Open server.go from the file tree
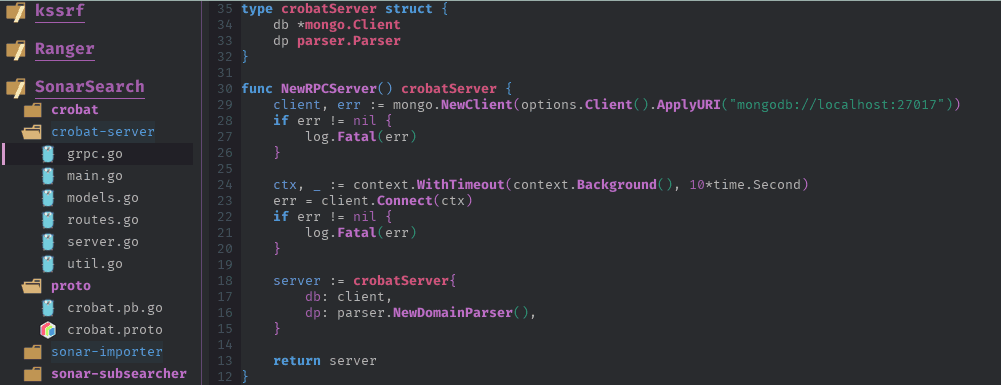 coord(103,242)
